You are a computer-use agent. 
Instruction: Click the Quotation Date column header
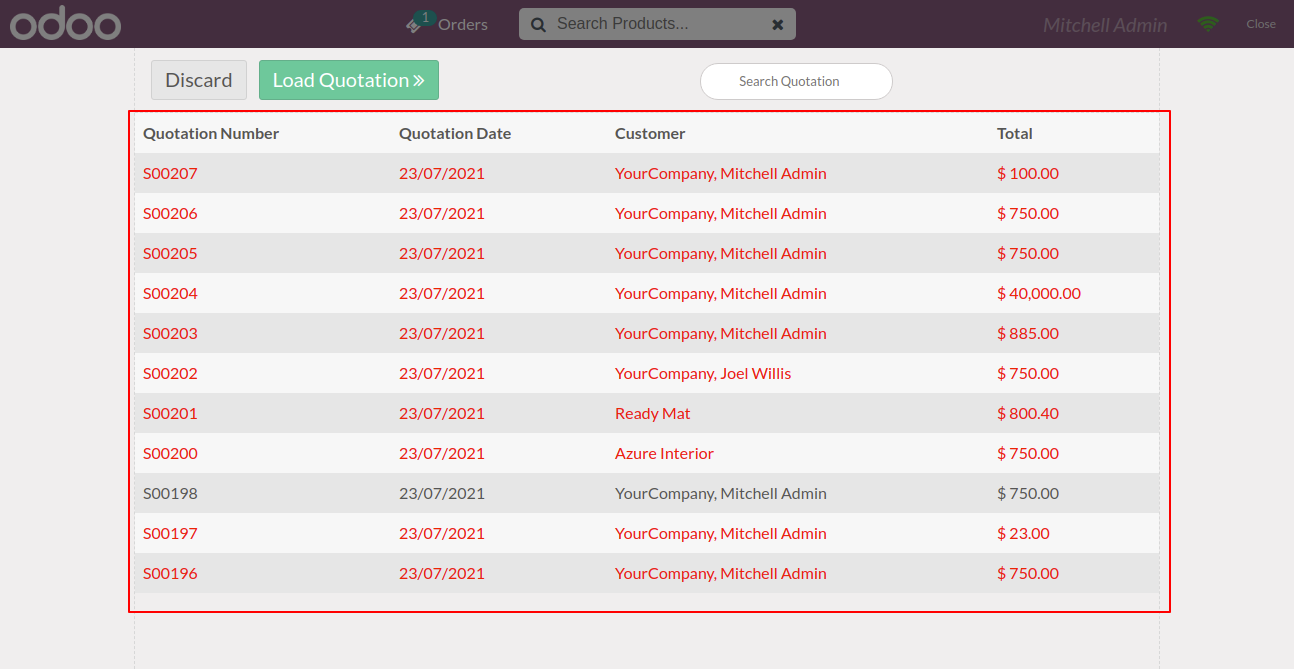[x=455, y=133]
